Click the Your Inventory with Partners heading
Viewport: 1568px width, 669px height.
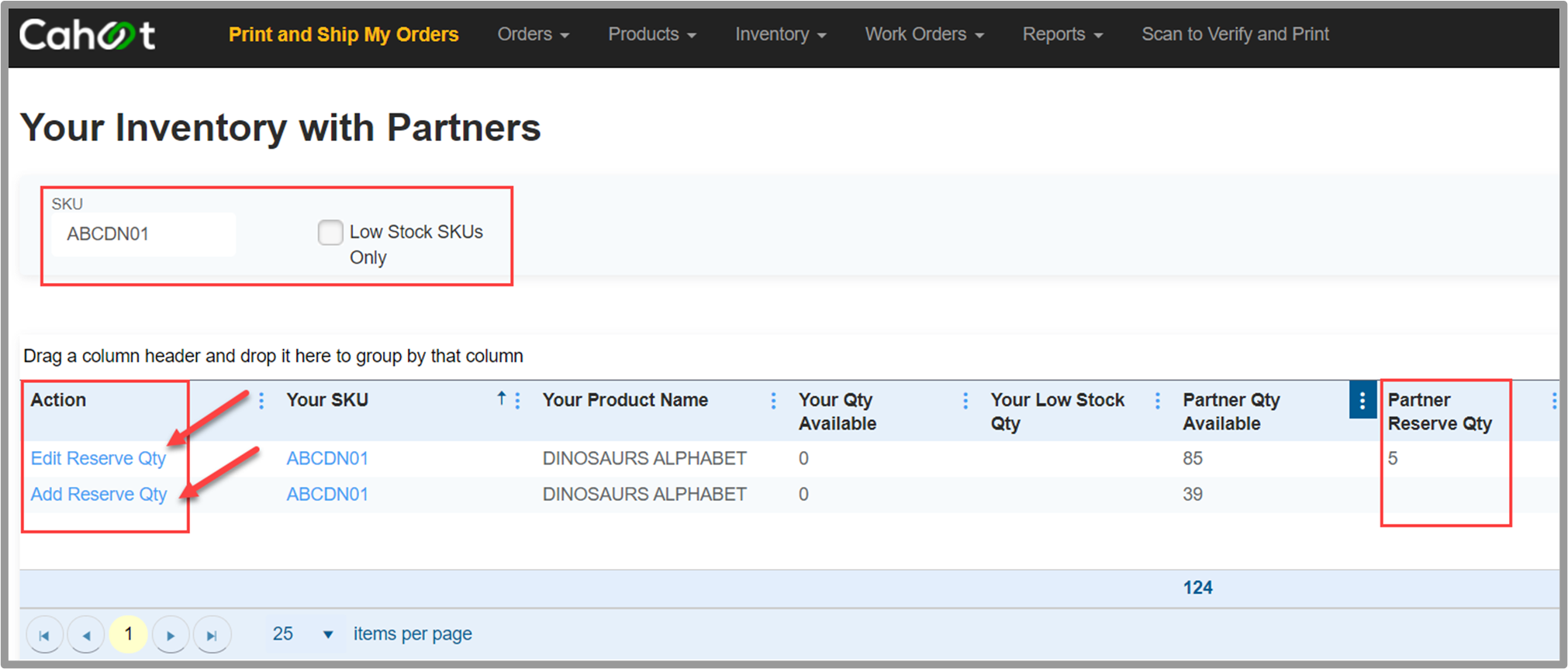[x=280, y=128]
